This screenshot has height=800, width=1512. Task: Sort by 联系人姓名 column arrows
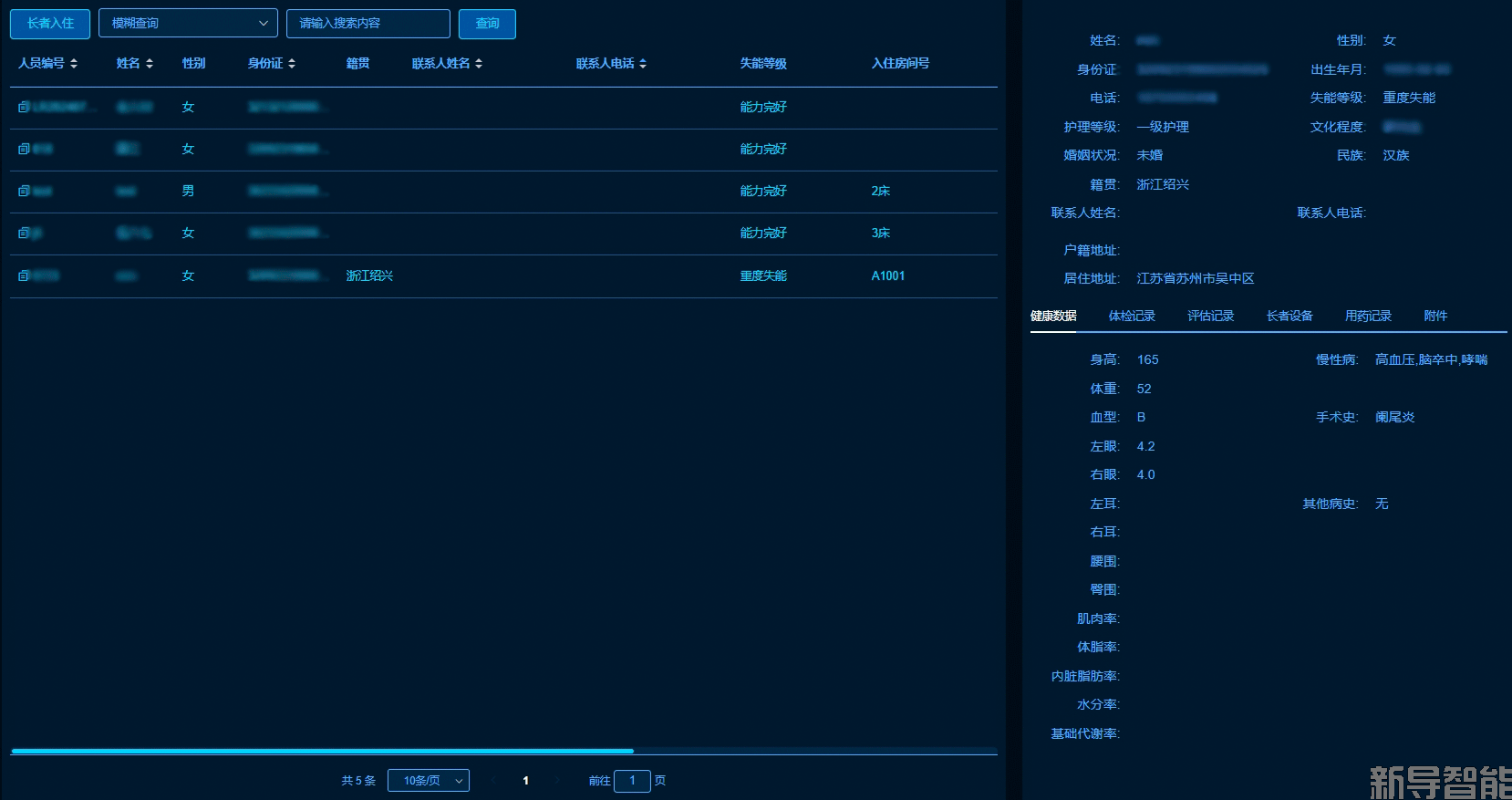[479, 64]
